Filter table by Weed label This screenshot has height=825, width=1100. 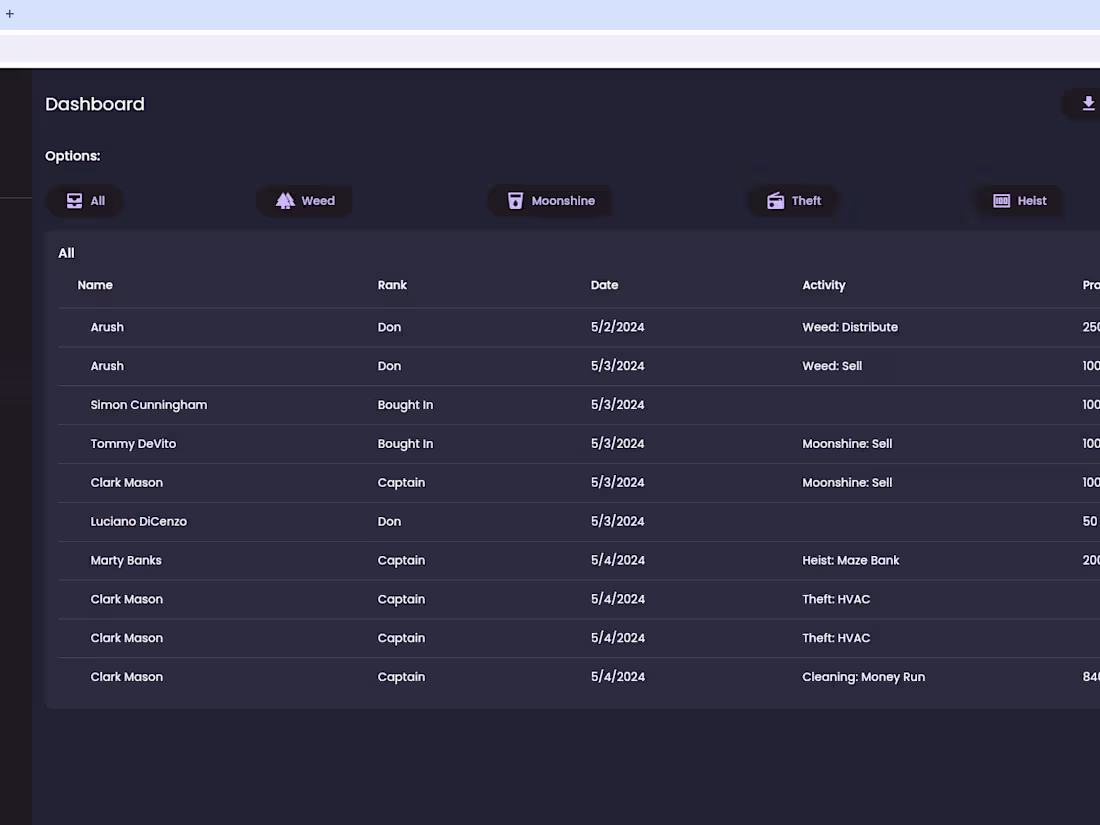(x=318, y=201)
